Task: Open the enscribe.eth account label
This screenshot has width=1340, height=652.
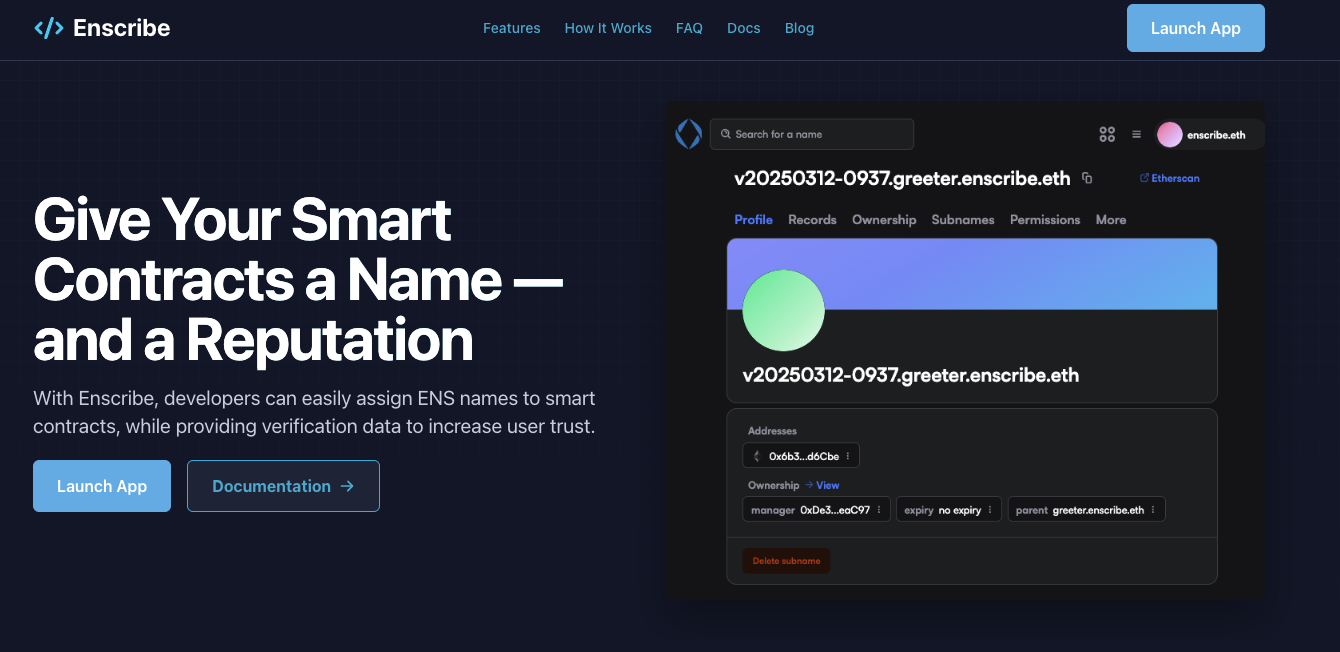Action: point(1216,135)
